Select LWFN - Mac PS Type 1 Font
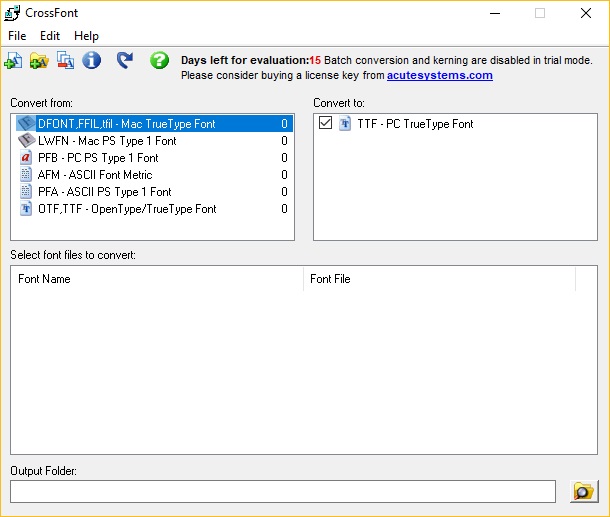610x517 pixels. [x=106, y=141]
